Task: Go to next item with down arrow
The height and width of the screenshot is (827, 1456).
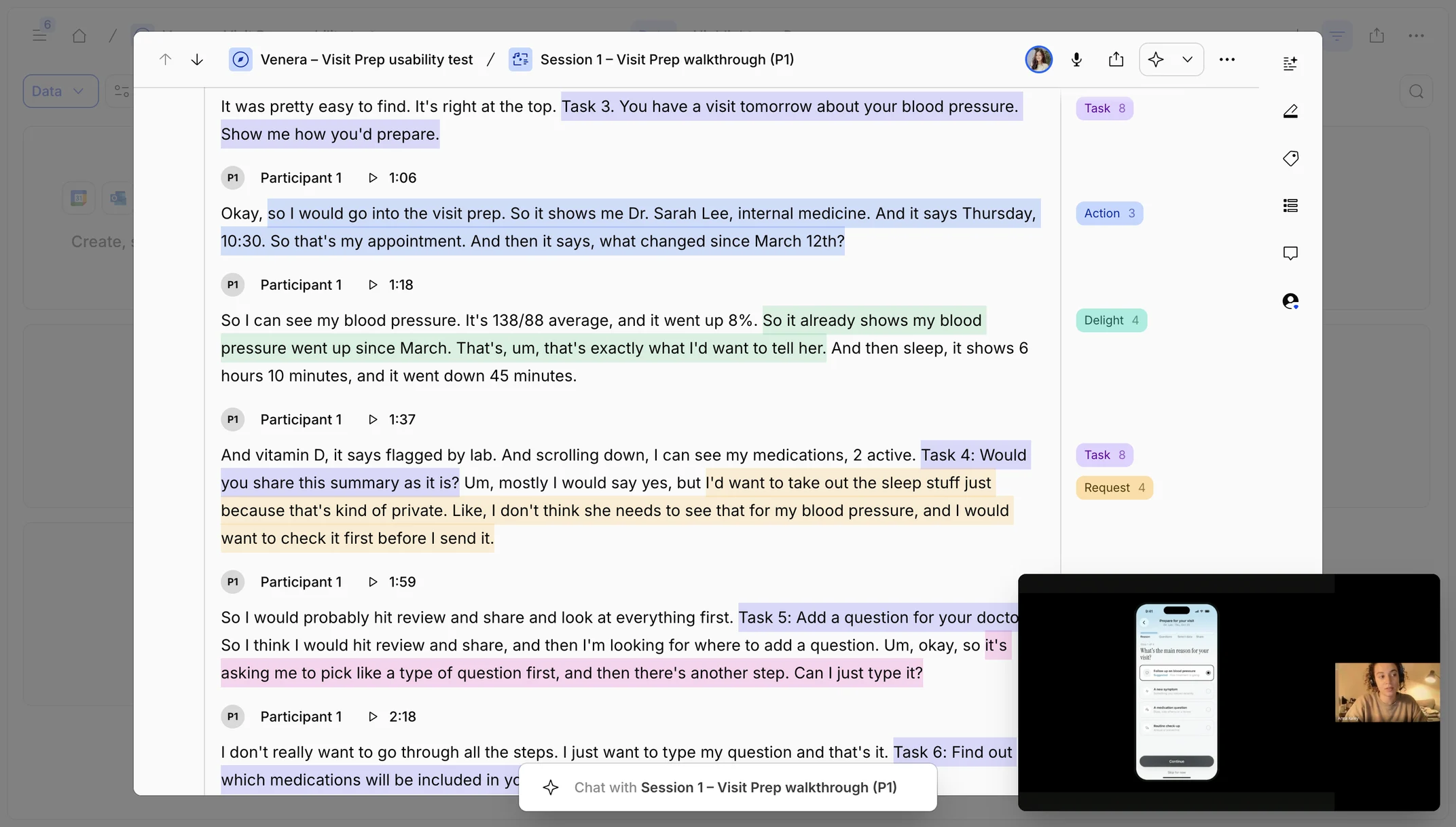Action: [197, 60]
